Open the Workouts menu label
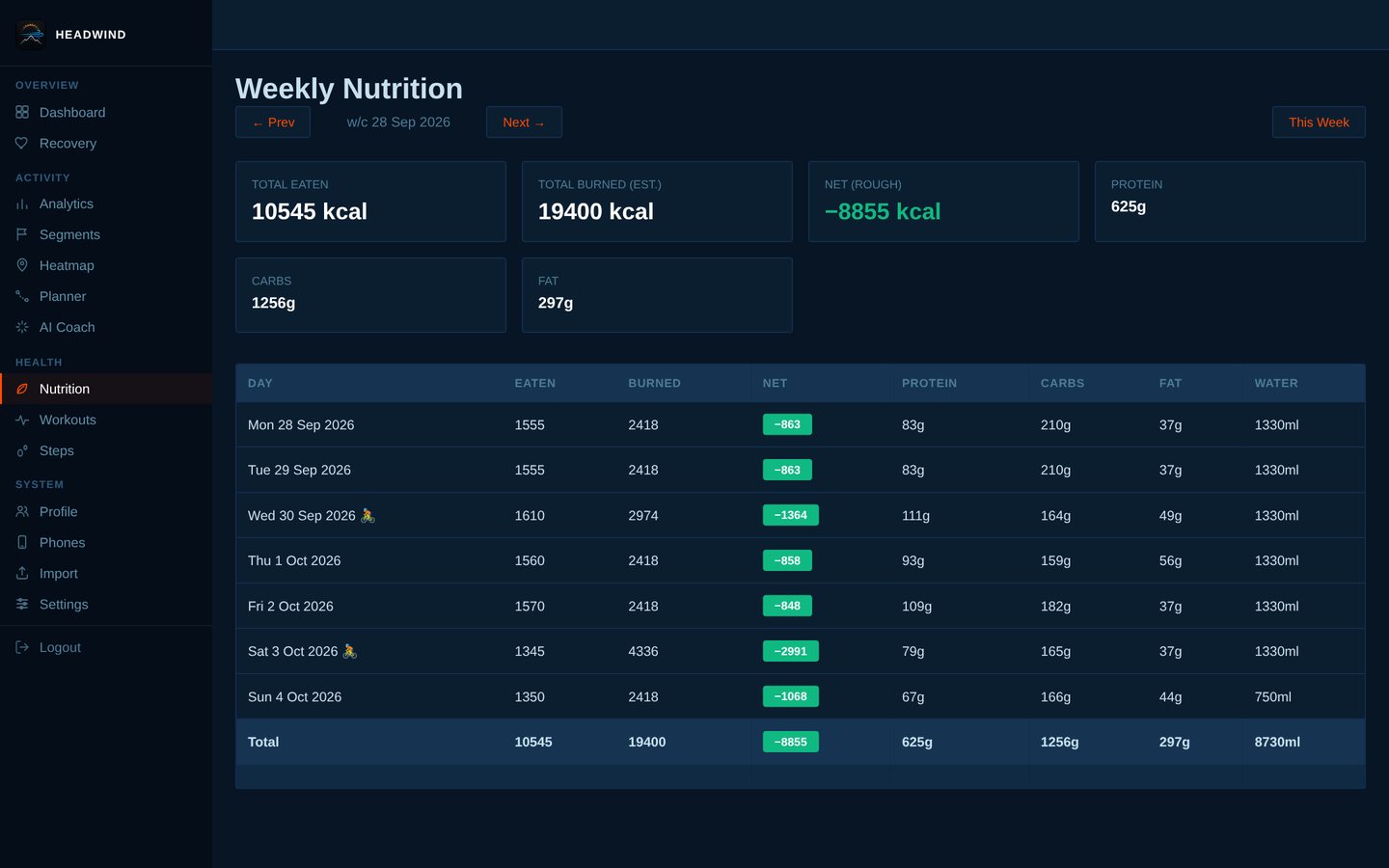This screenshot has width=1389, height=868. [68, 420]
